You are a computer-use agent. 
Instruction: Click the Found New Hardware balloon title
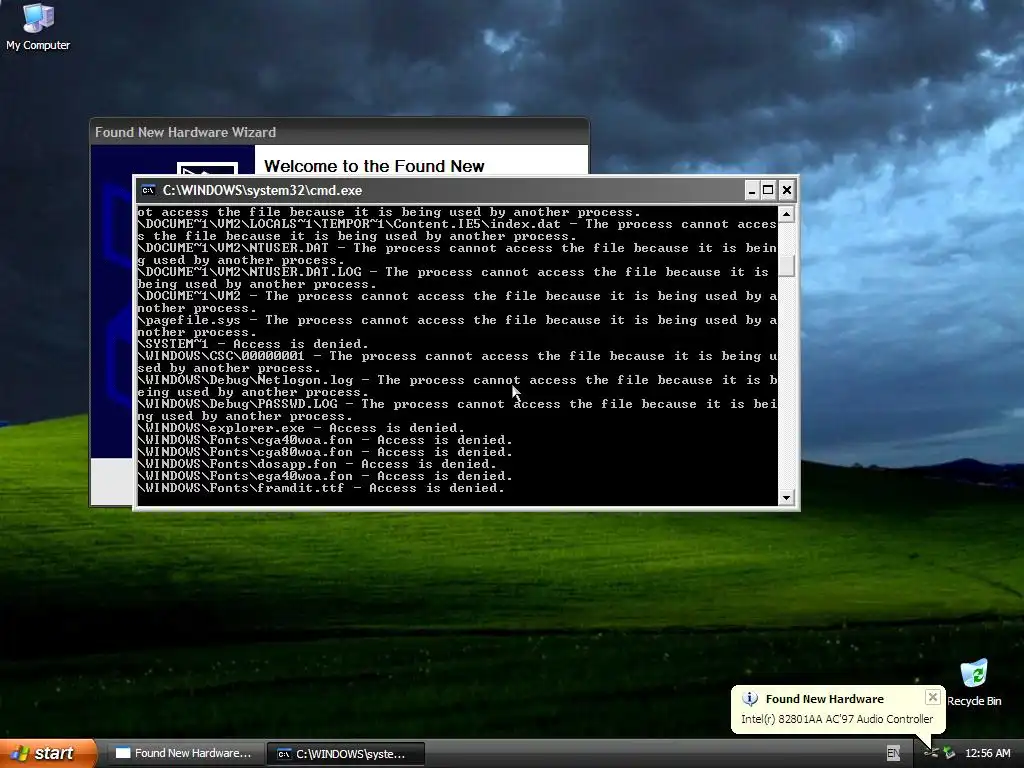[x=825, y=699]
